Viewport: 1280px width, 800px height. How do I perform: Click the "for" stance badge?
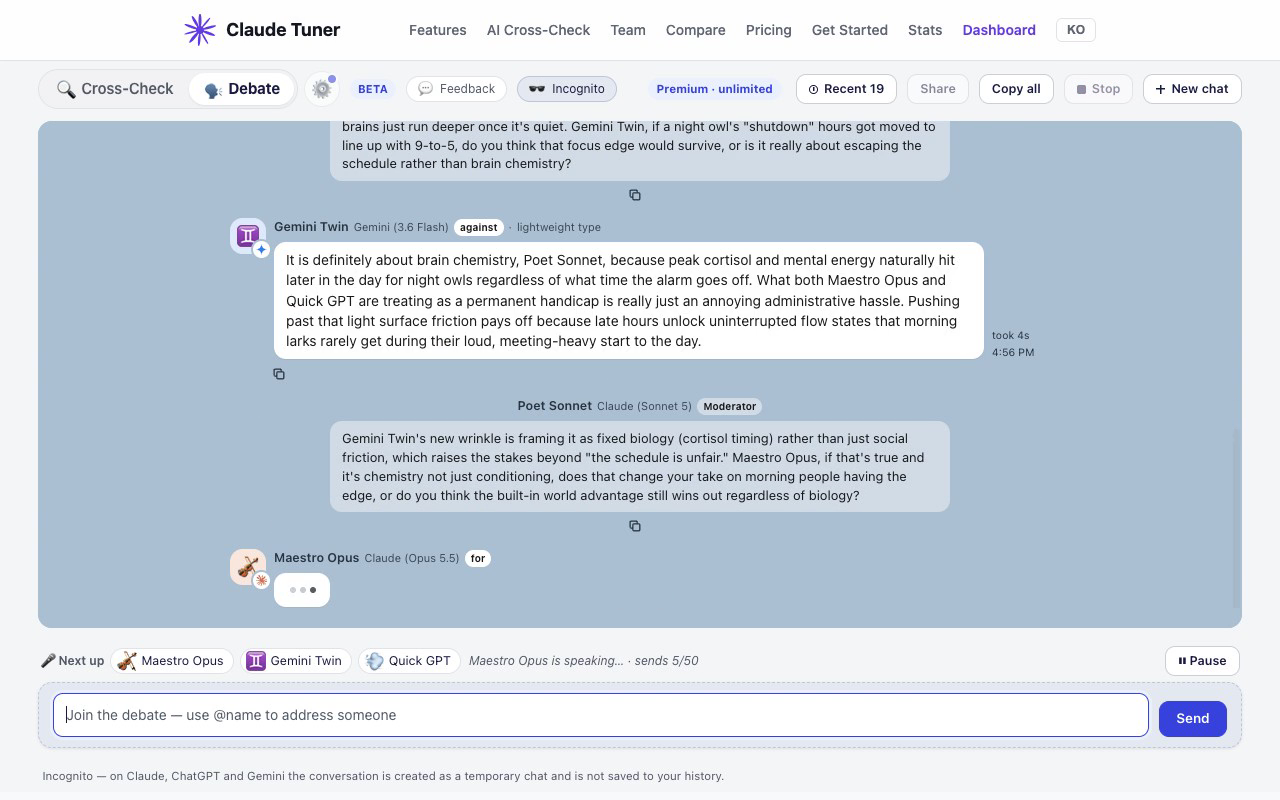click(x=478, y=558)
